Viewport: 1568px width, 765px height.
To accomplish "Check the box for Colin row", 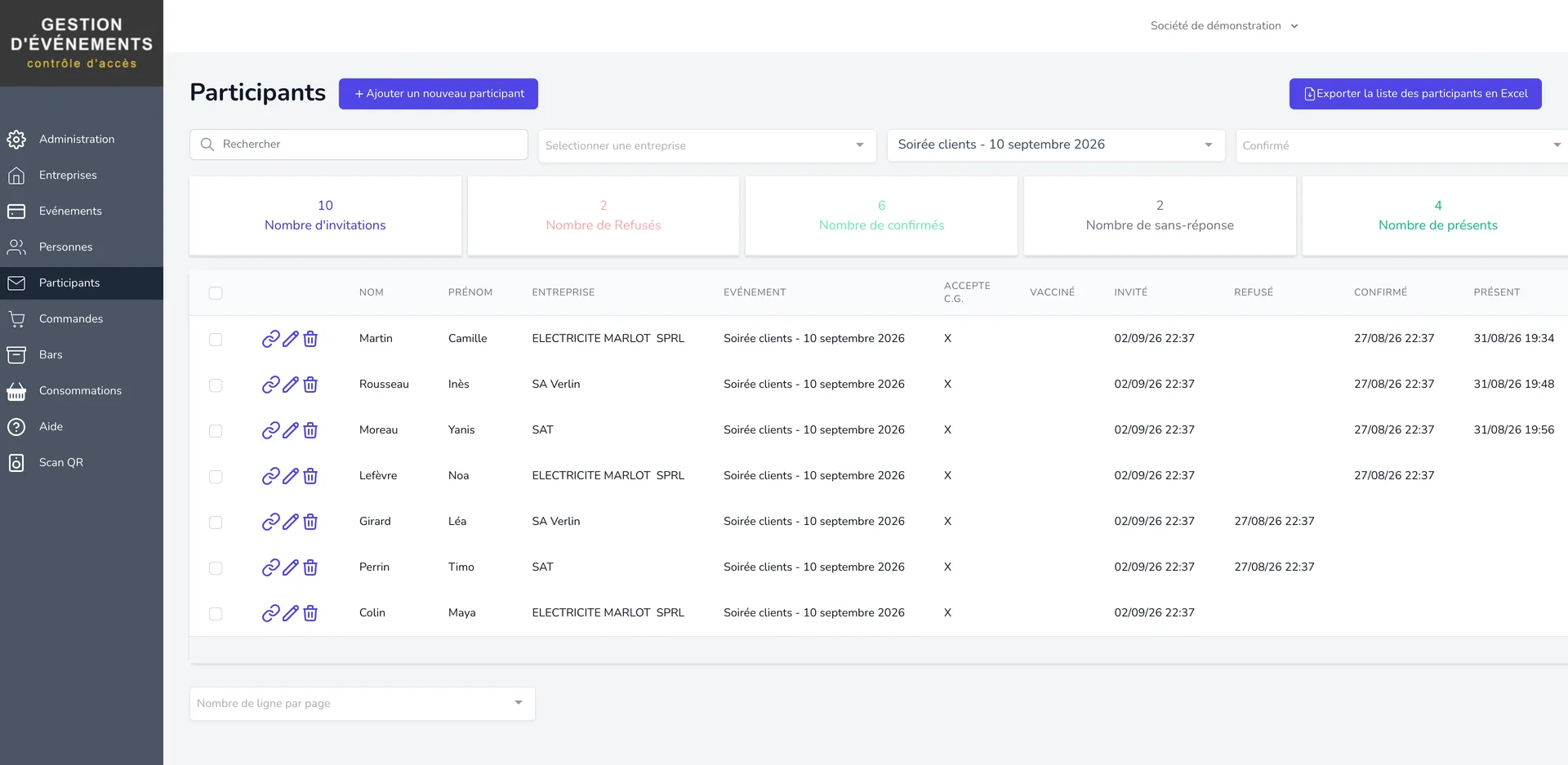I will (x=216, y=613).
